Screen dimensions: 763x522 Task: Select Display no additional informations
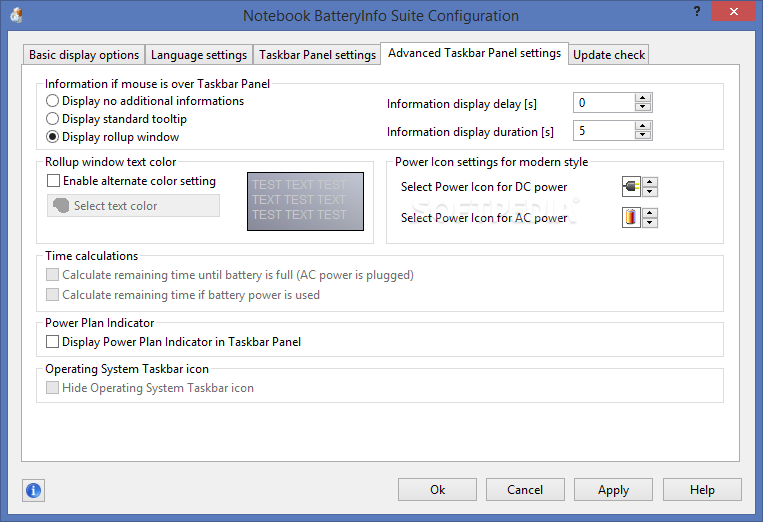point(145,101)
